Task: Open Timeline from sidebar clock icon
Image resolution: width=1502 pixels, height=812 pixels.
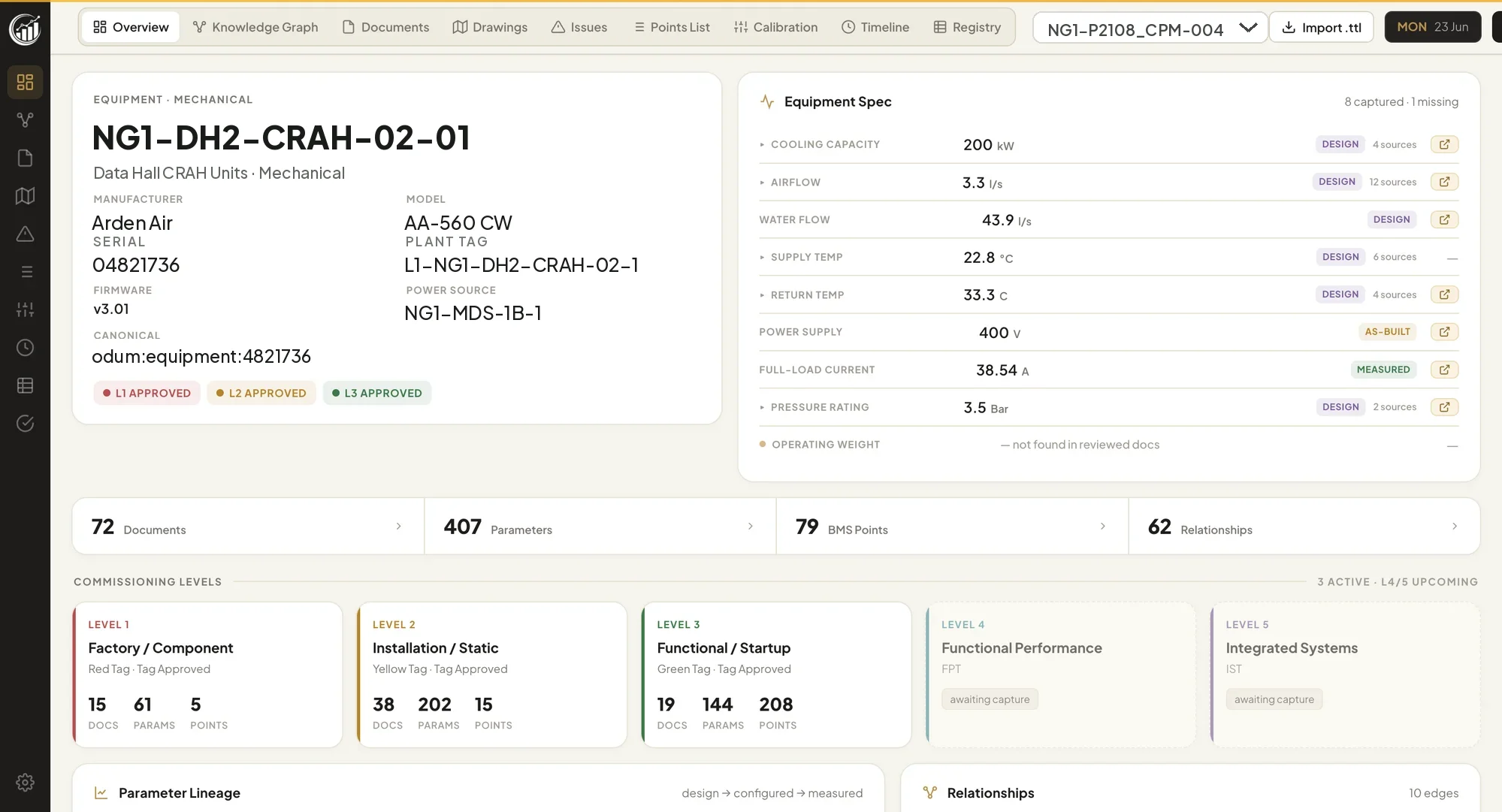Action: [x=25, y=348]
